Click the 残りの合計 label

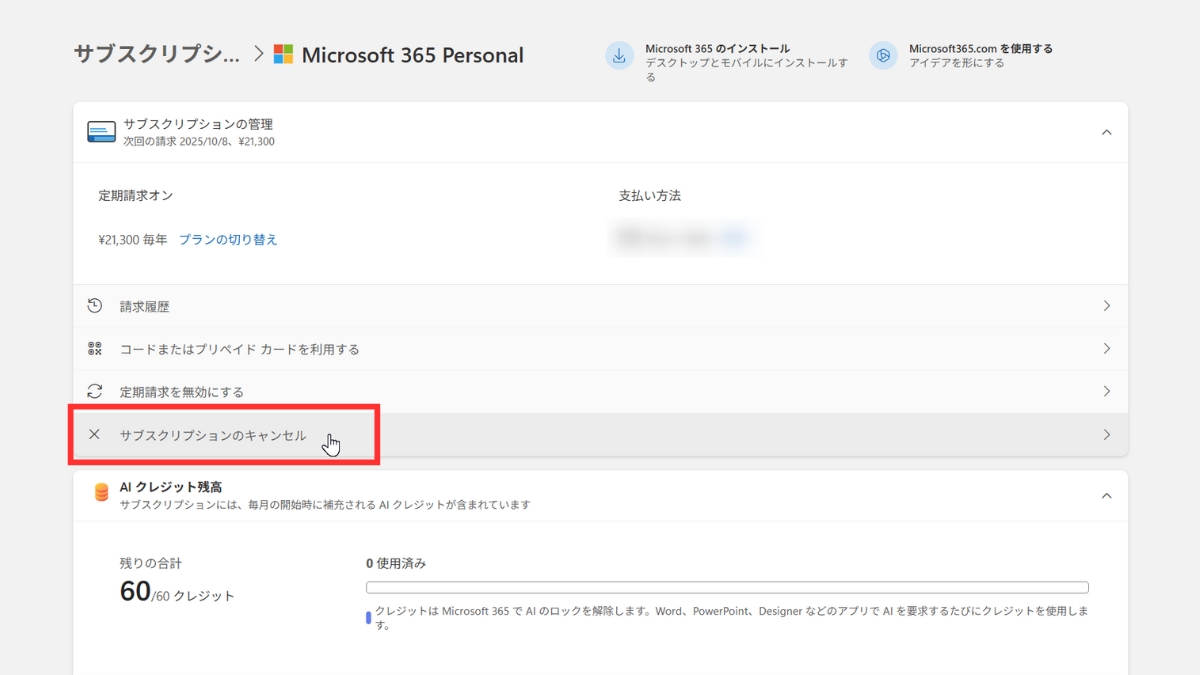tap(151, 564)
